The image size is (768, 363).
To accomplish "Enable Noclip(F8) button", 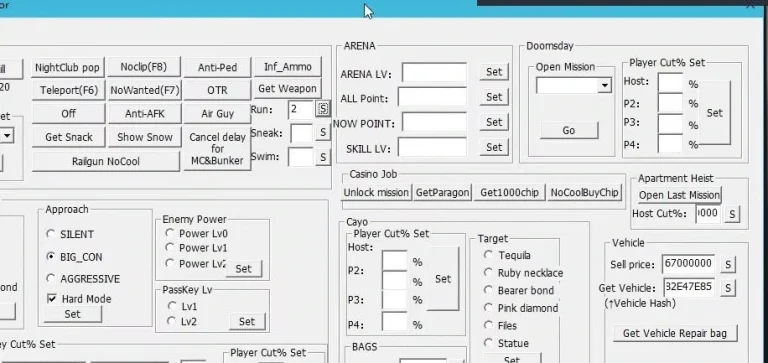I will click(144, 67).
